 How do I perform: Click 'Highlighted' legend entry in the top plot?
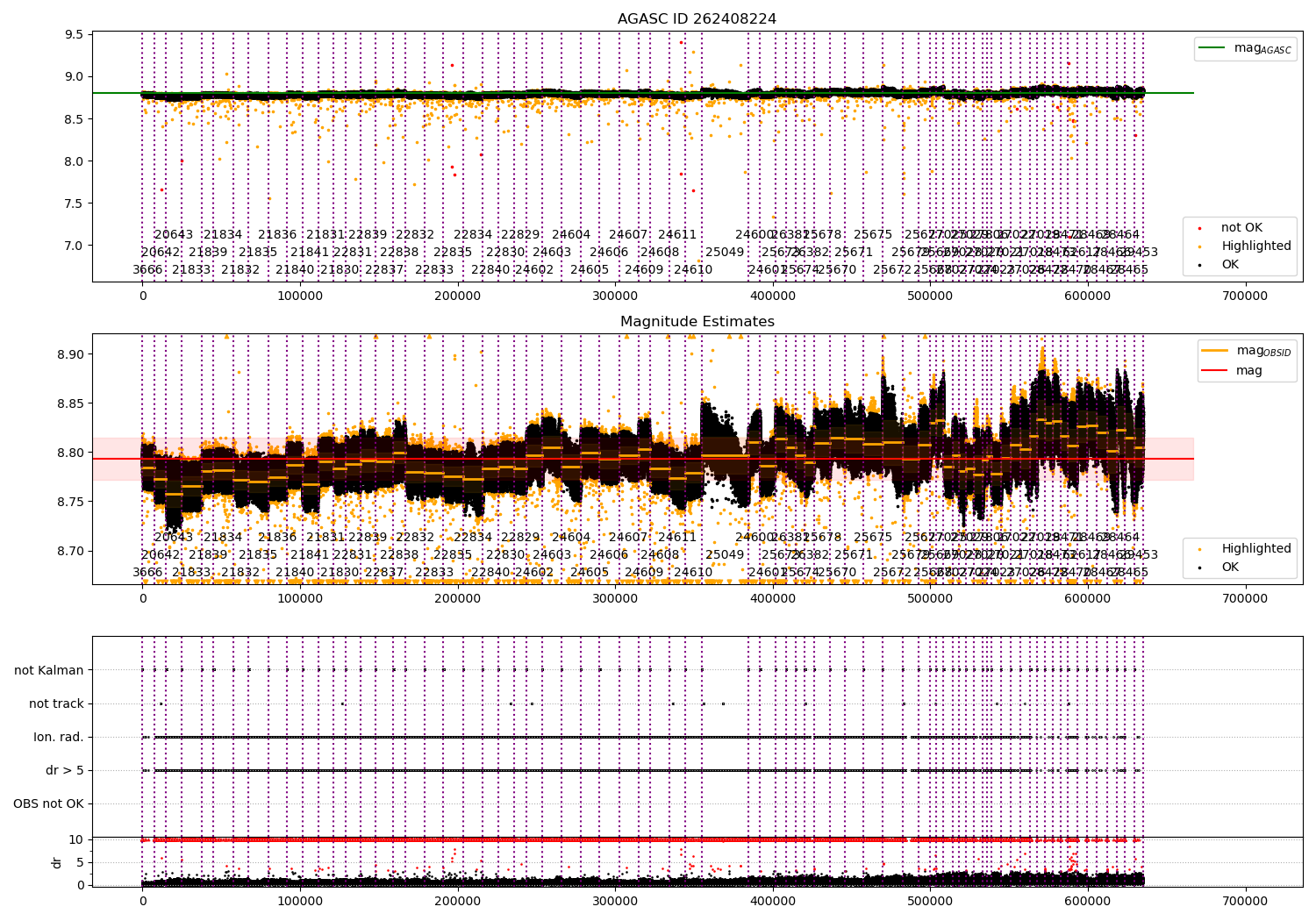pyautogui.click(x=1246, y=246)
